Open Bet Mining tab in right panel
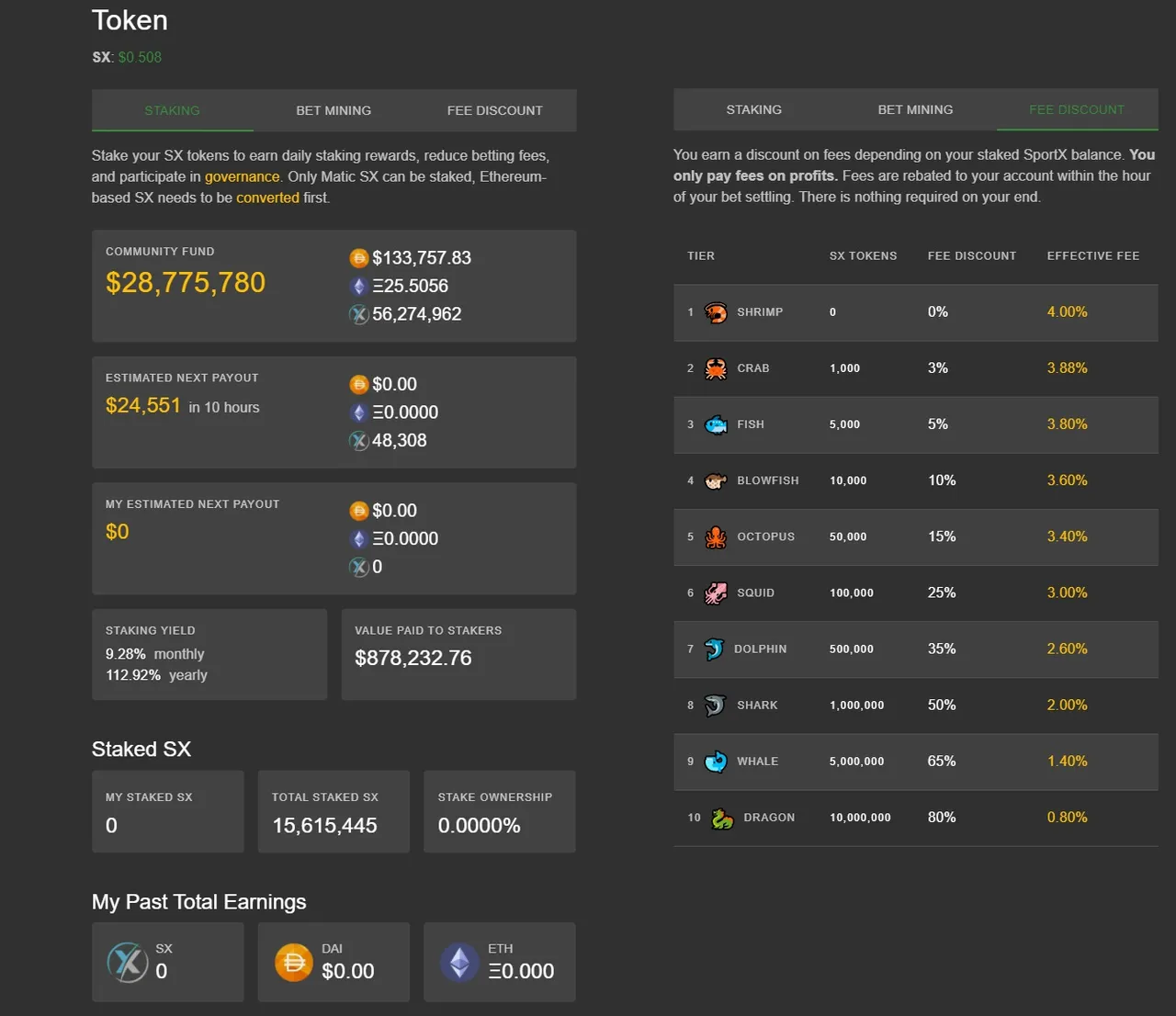 coord(915,109)
